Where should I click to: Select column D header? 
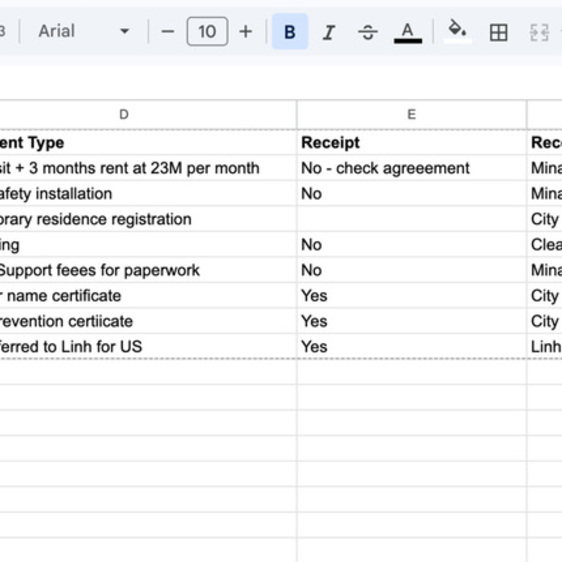(148, 114)
